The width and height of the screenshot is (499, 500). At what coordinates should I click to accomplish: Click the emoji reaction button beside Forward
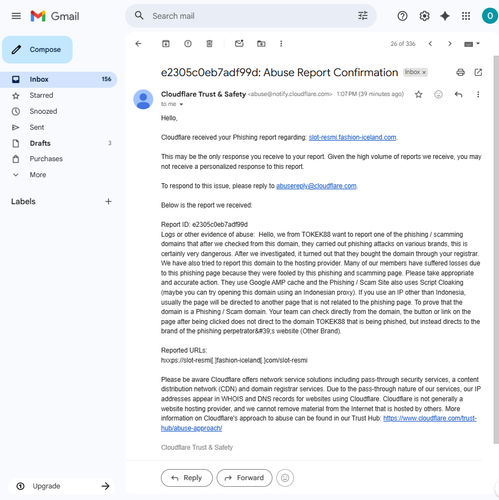click(x=285, y=478)
